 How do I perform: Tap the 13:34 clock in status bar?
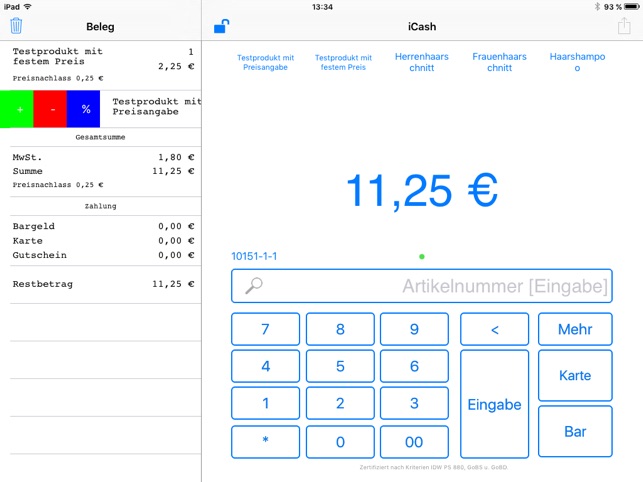322,7
